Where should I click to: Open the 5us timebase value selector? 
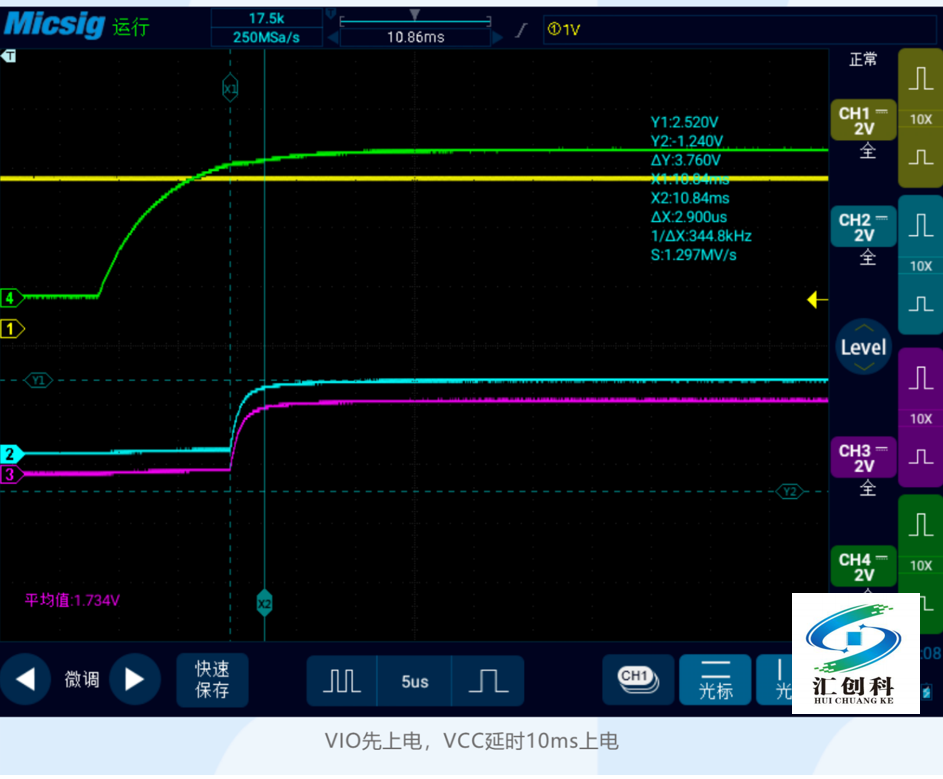click(x=415, y=681)
